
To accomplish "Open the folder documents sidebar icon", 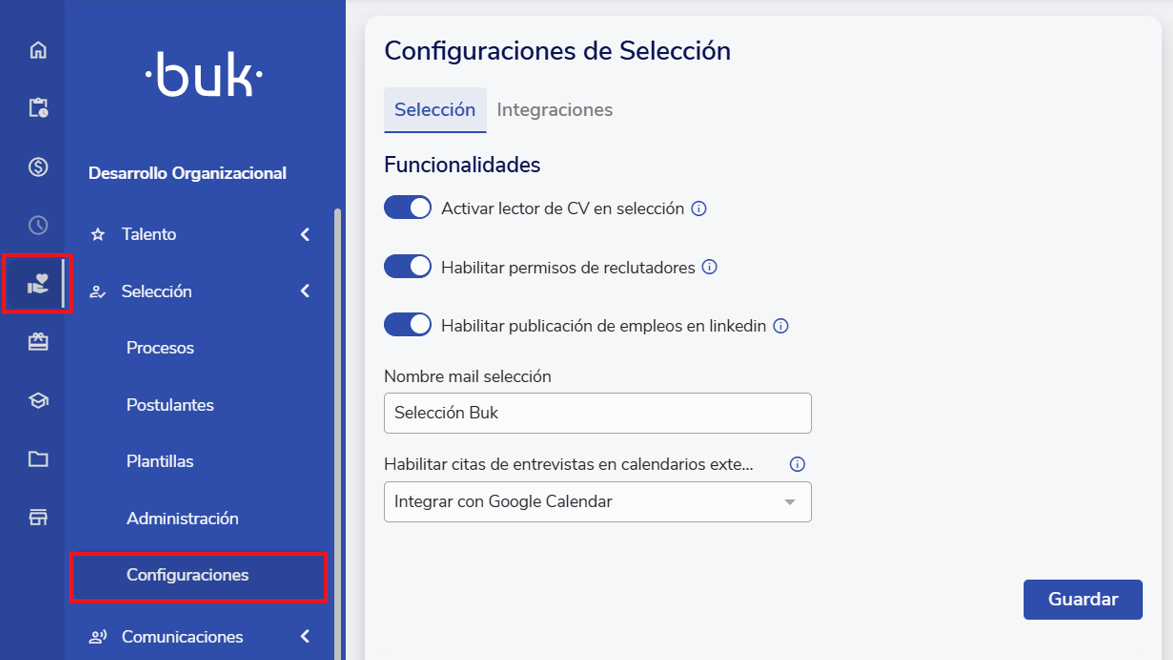I will point(38,459).
